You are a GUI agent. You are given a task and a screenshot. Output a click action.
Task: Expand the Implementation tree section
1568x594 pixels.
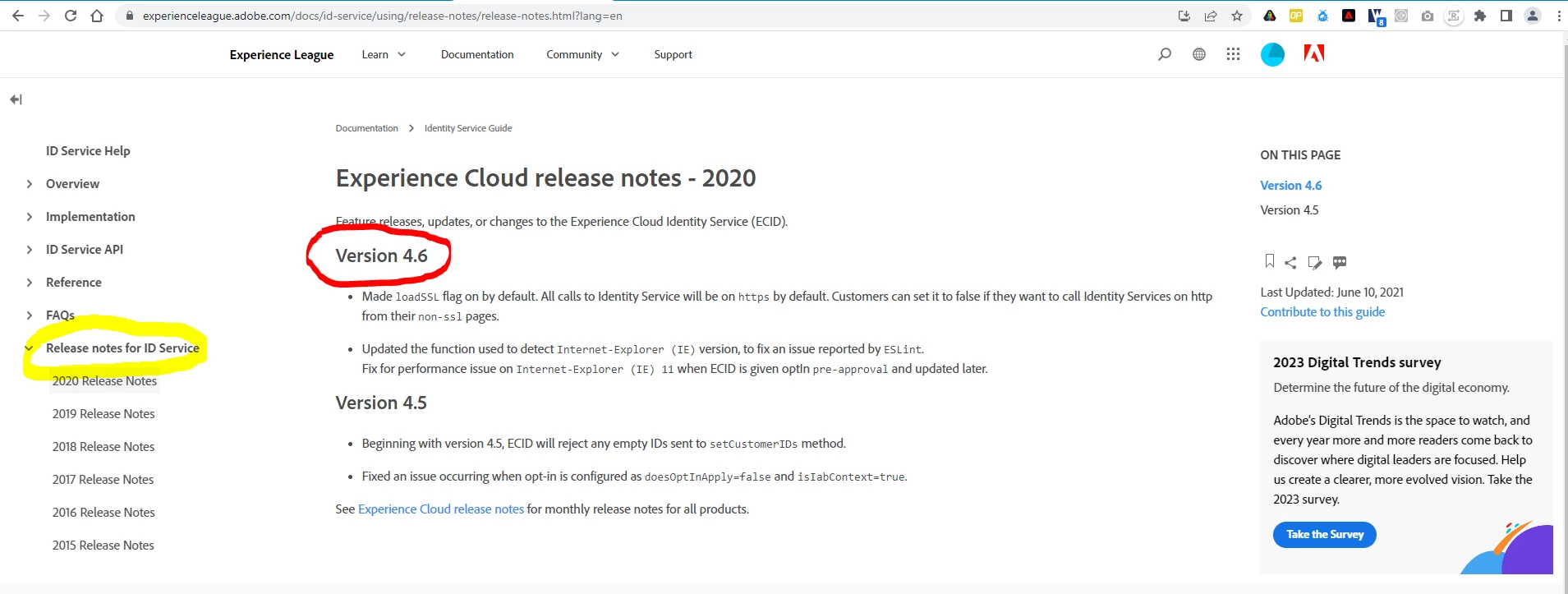point(30,217)
